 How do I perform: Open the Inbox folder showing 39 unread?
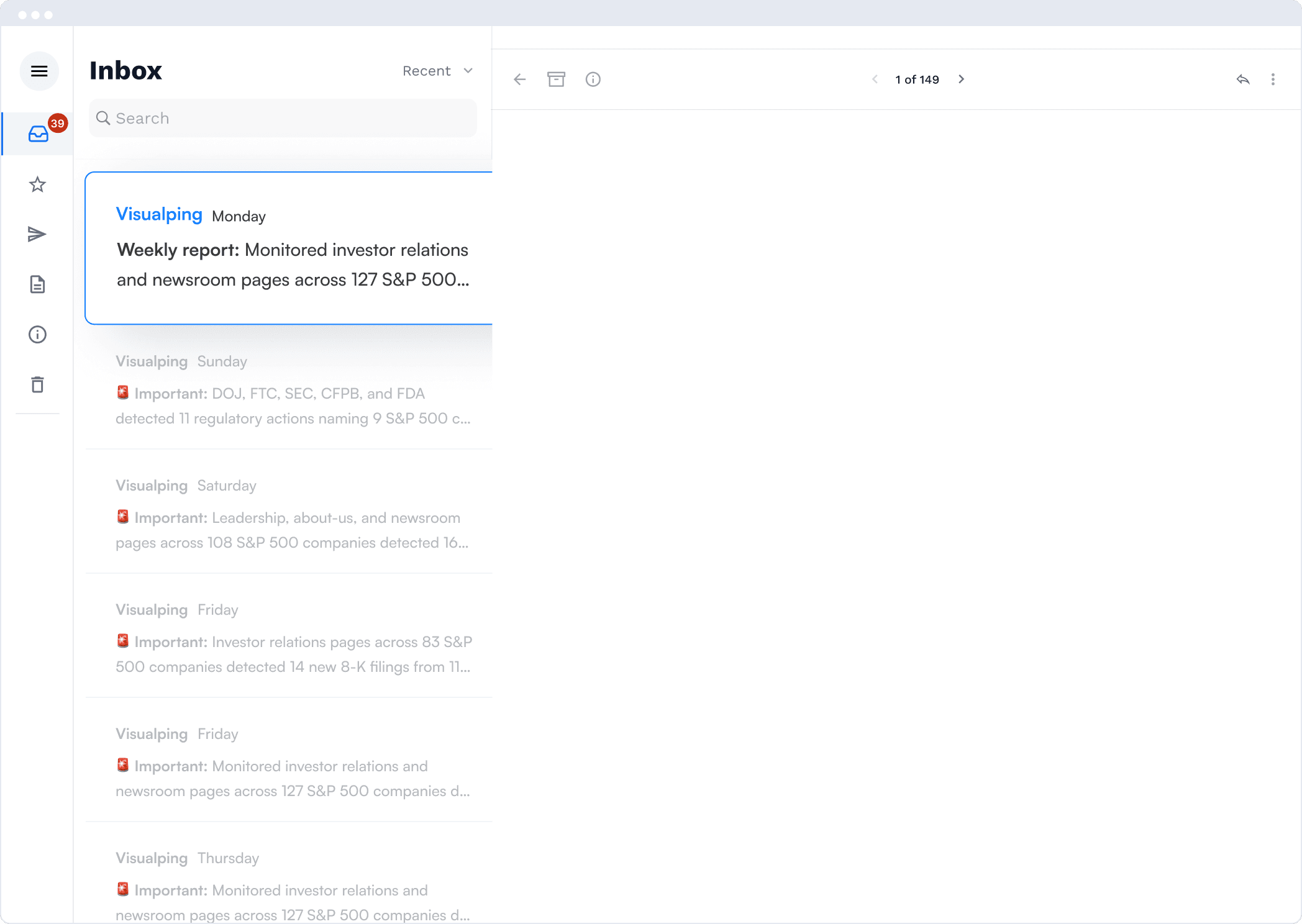38,134
